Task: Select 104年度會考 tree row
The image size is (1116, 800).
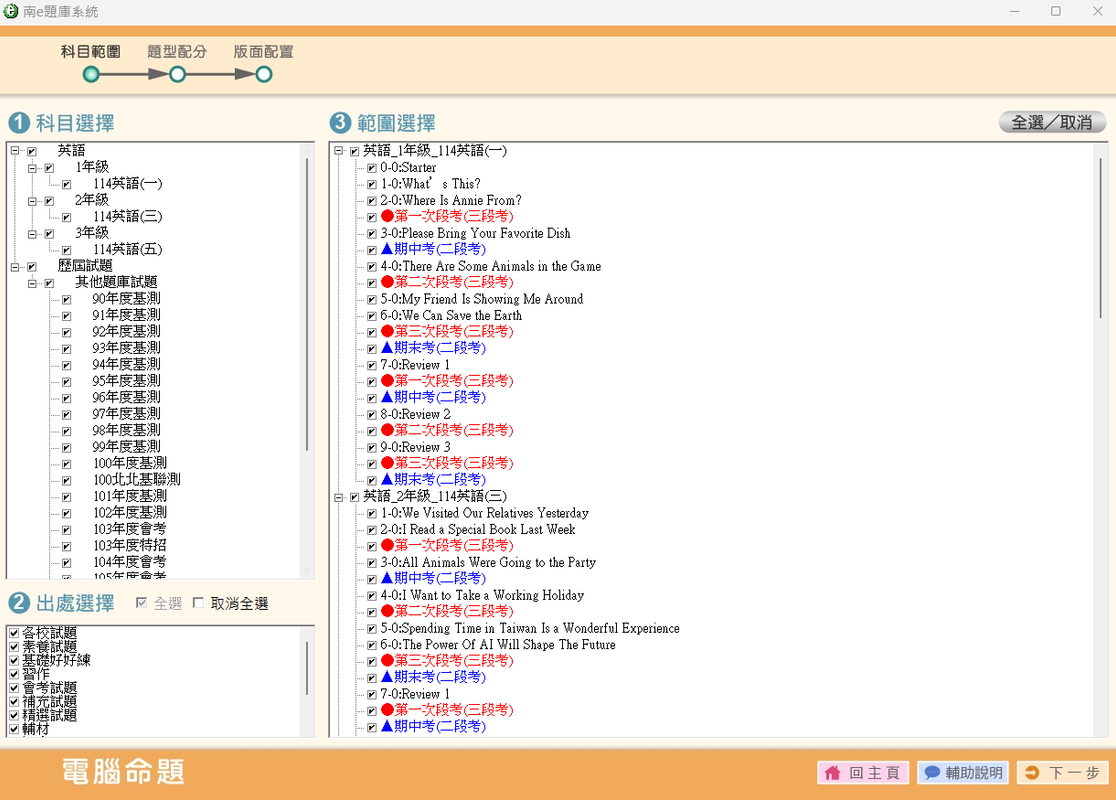Action: (130, 562)
